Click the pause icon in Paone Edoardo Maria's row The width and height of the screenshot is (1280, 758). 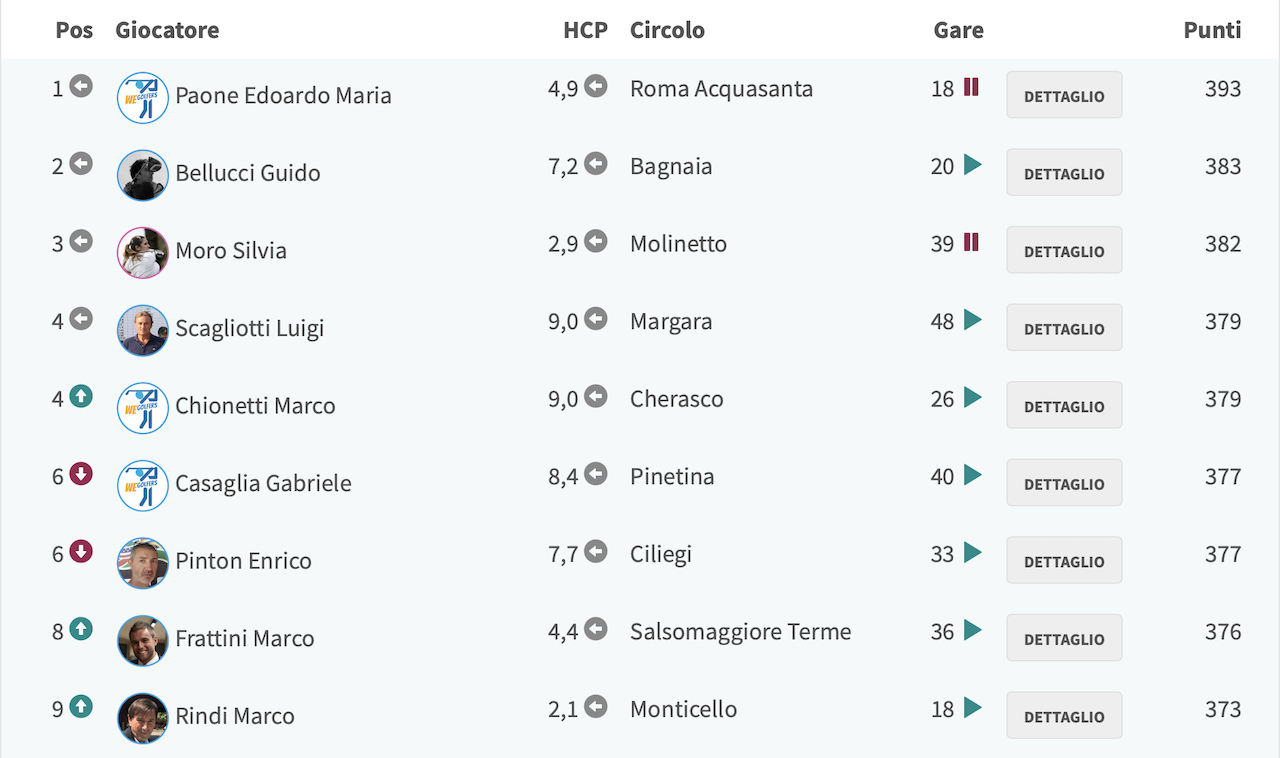click(x=971, y=87)
